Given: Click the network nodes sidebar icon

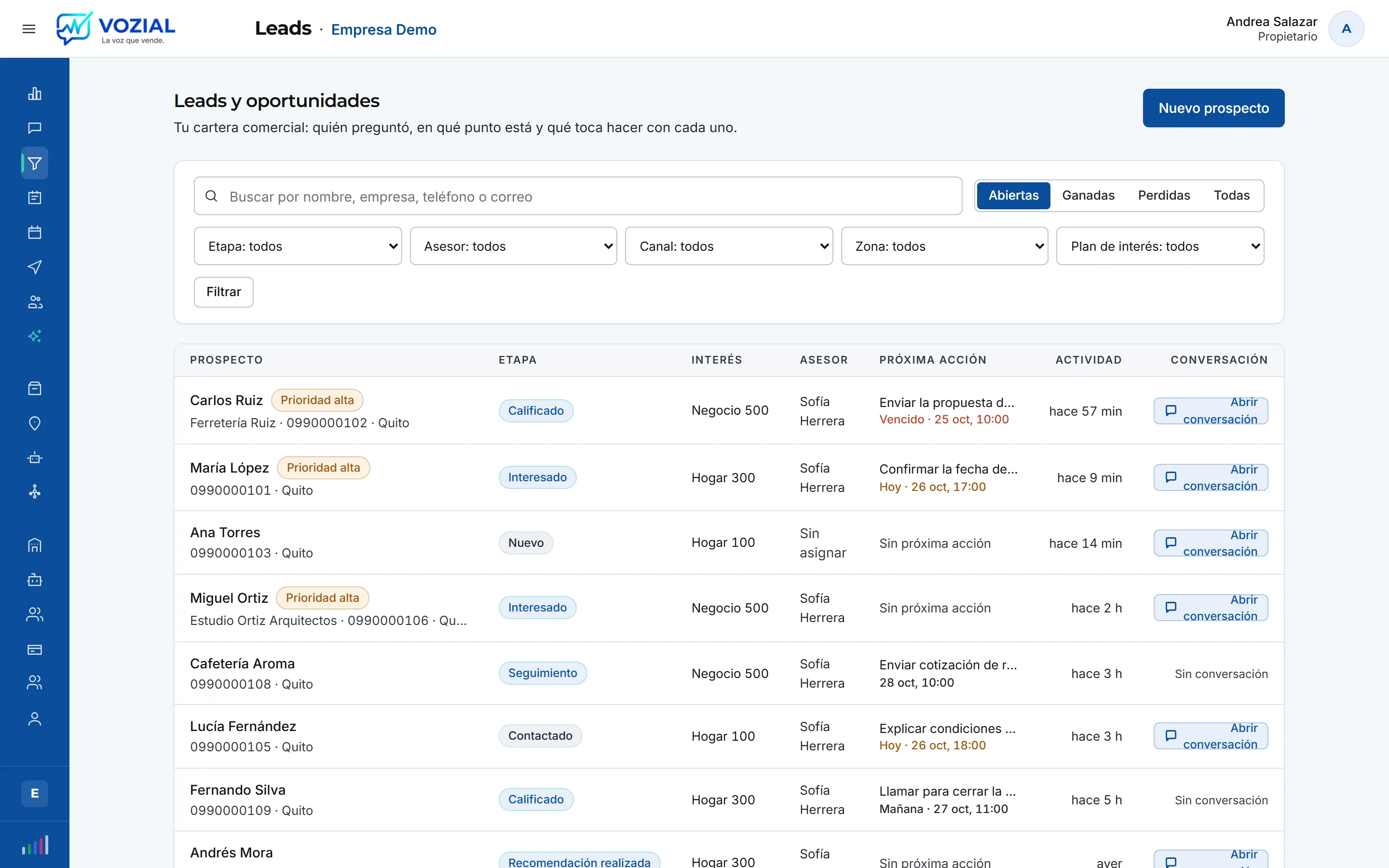Looking at the screenshot, I should (x=34, y=492).
